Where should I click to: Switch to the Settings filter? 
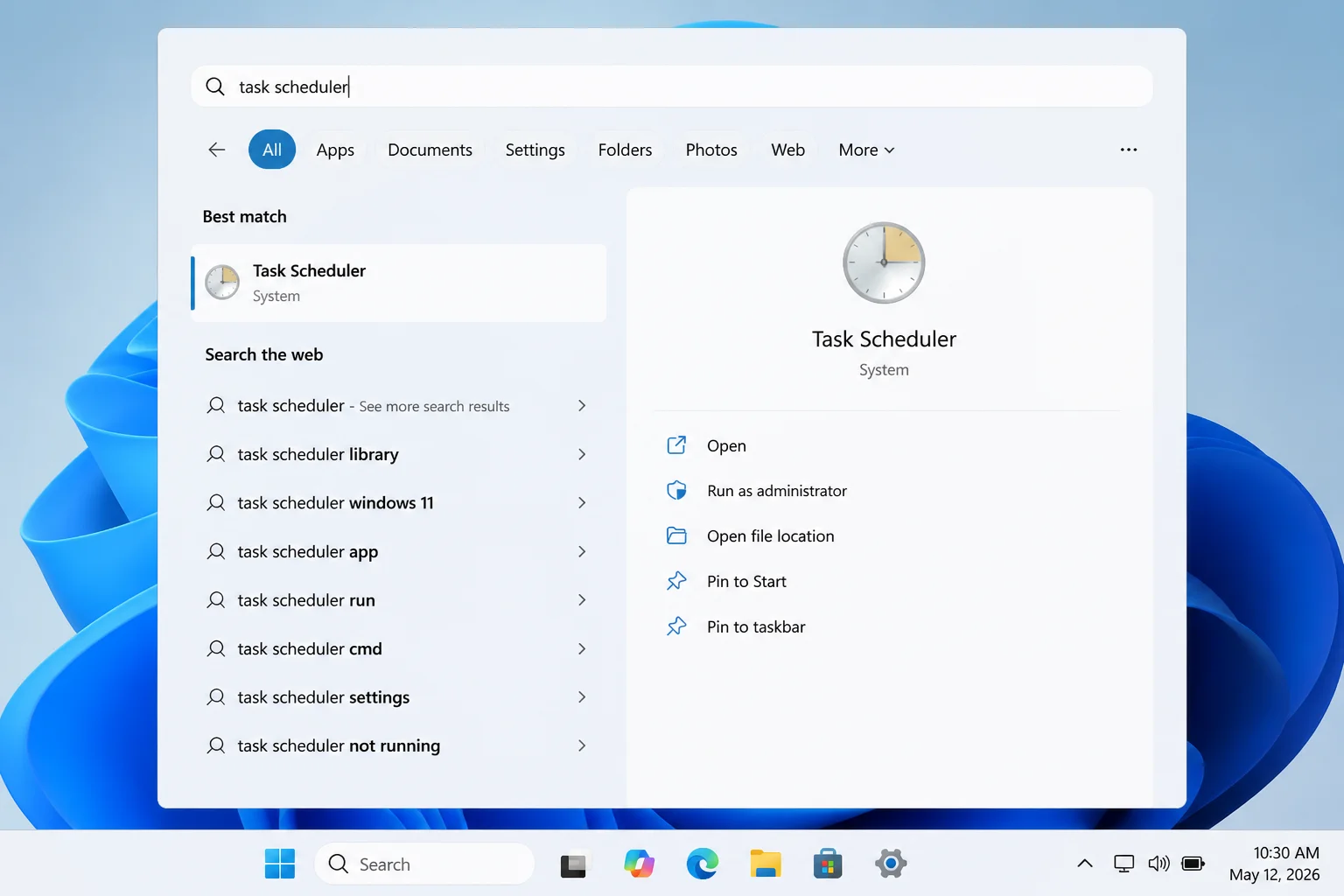(x=535, y=150)
